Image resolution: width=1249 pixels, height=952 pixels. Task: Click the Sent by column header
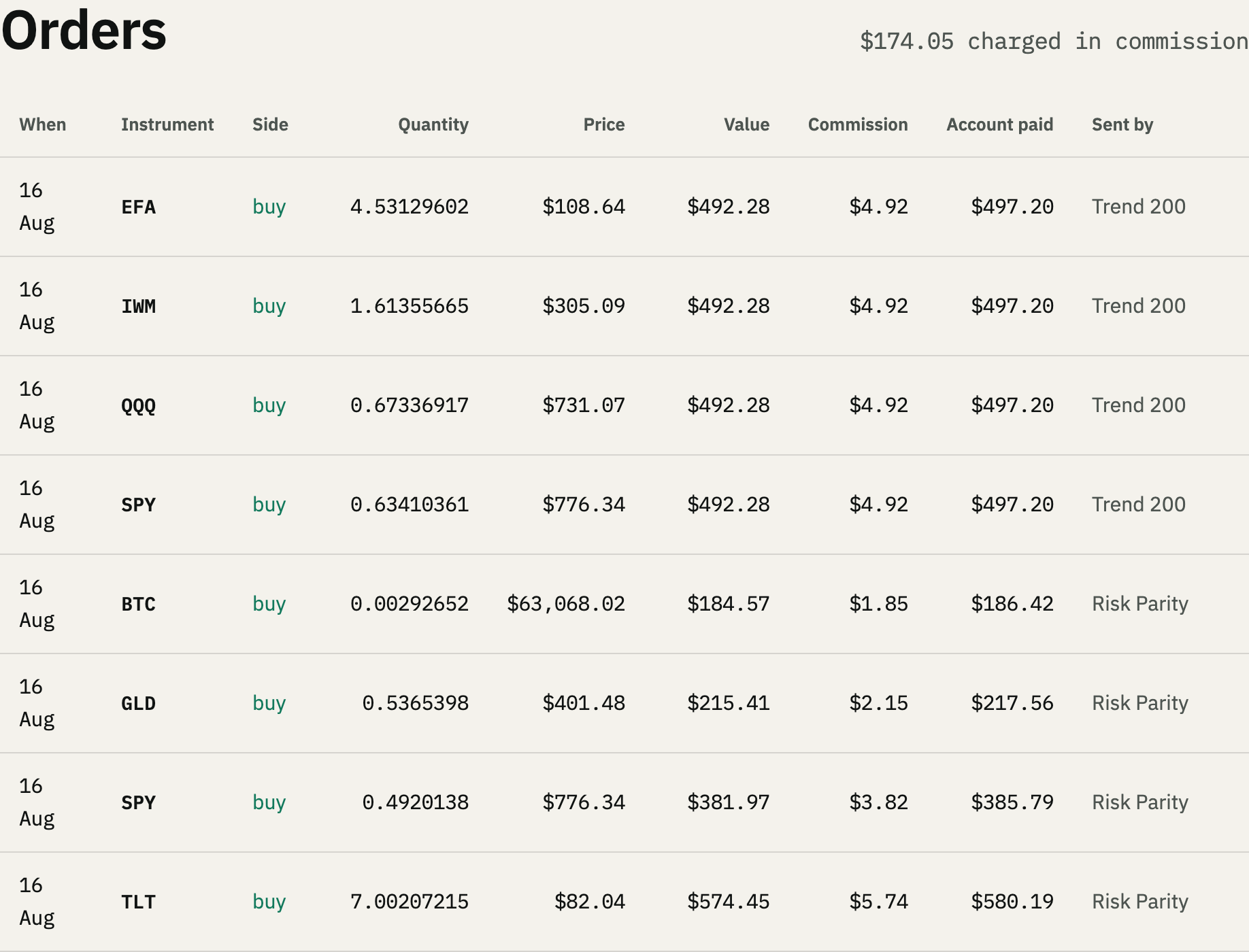pyautogui.click(x=1122, y=124)
